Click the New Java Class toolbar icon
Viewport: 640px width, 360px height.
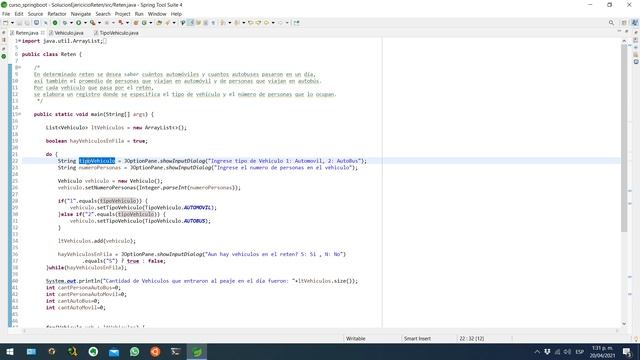coord(144,23)
